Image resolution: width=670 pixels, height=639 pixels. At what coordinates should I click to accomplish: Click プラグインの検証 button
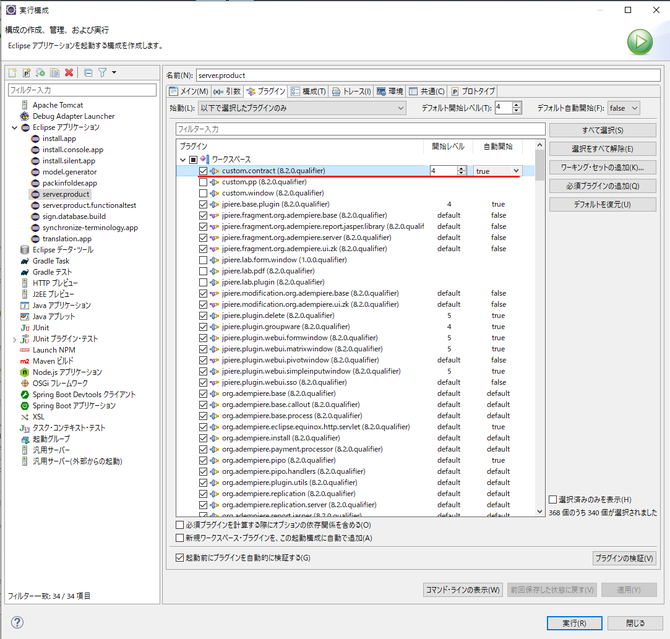(624, 558)
